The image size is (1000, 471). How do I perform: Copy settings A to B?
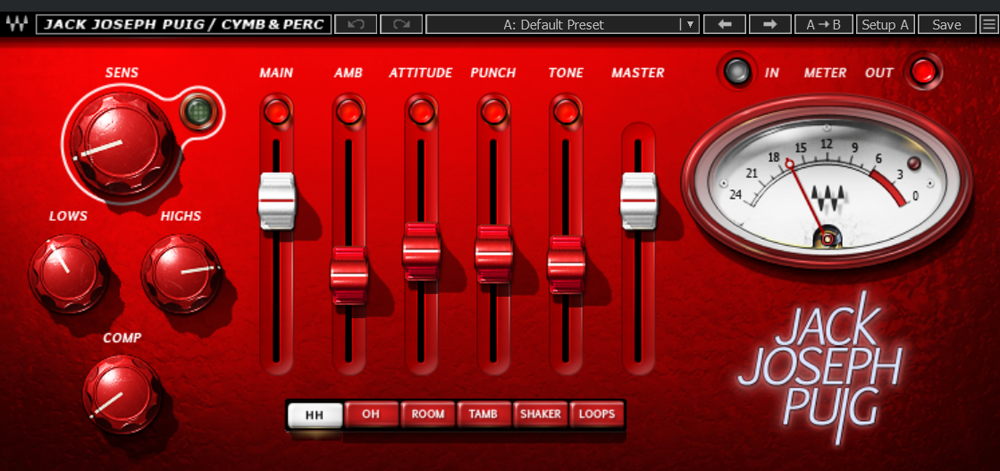pos(823,25)
